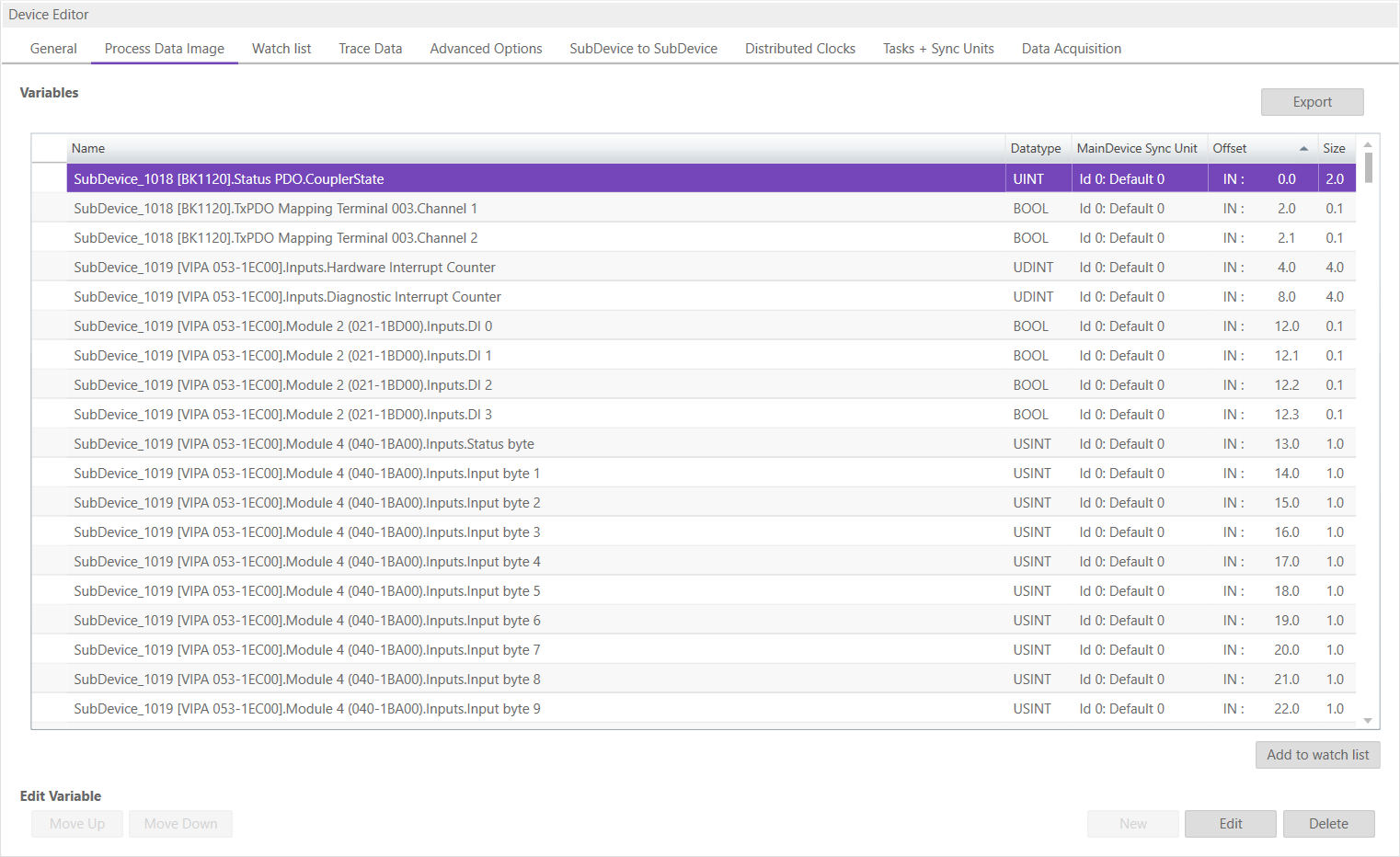Go to Advanced Options tab

[486, 49]
